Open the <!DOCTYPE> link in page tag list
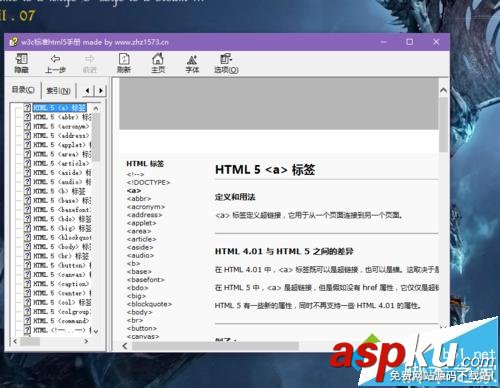500x388 pixels. pyautogui.click(x=148, y=182)
